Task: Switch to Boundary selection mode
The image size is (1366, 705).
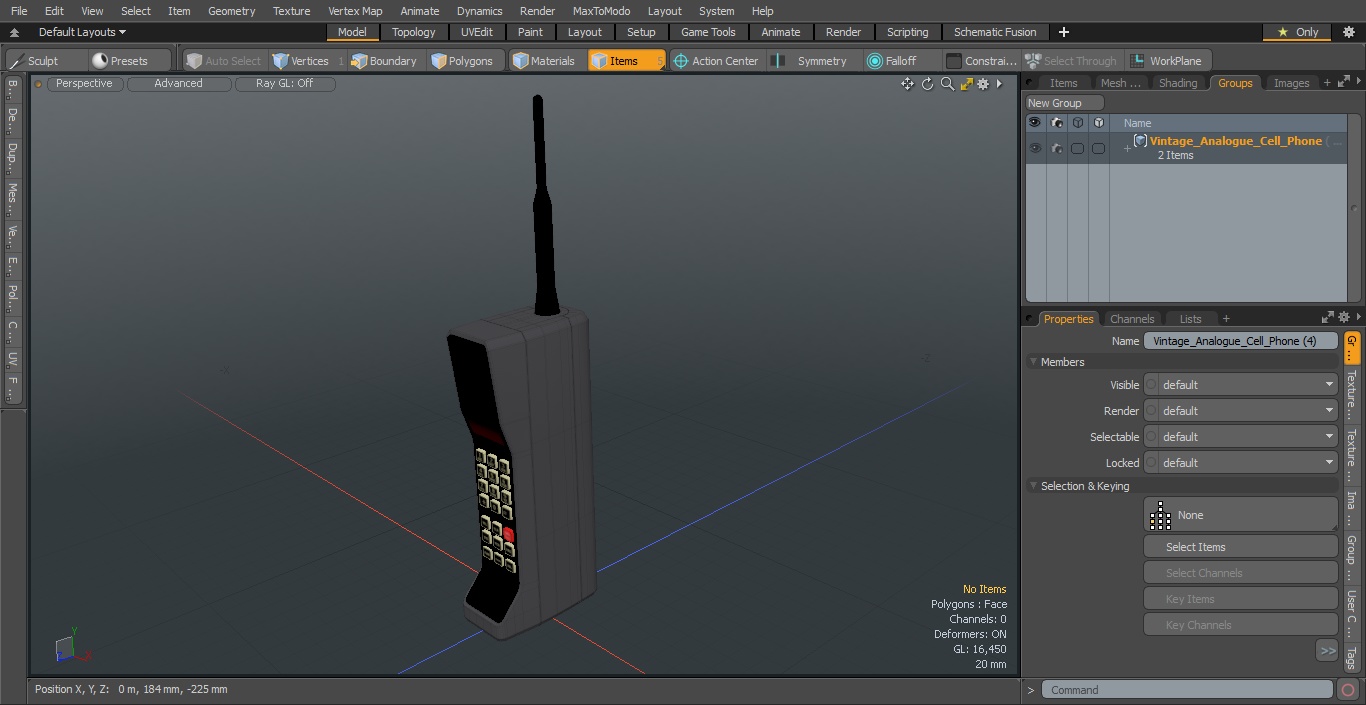Action: click(x=384, y=61)
